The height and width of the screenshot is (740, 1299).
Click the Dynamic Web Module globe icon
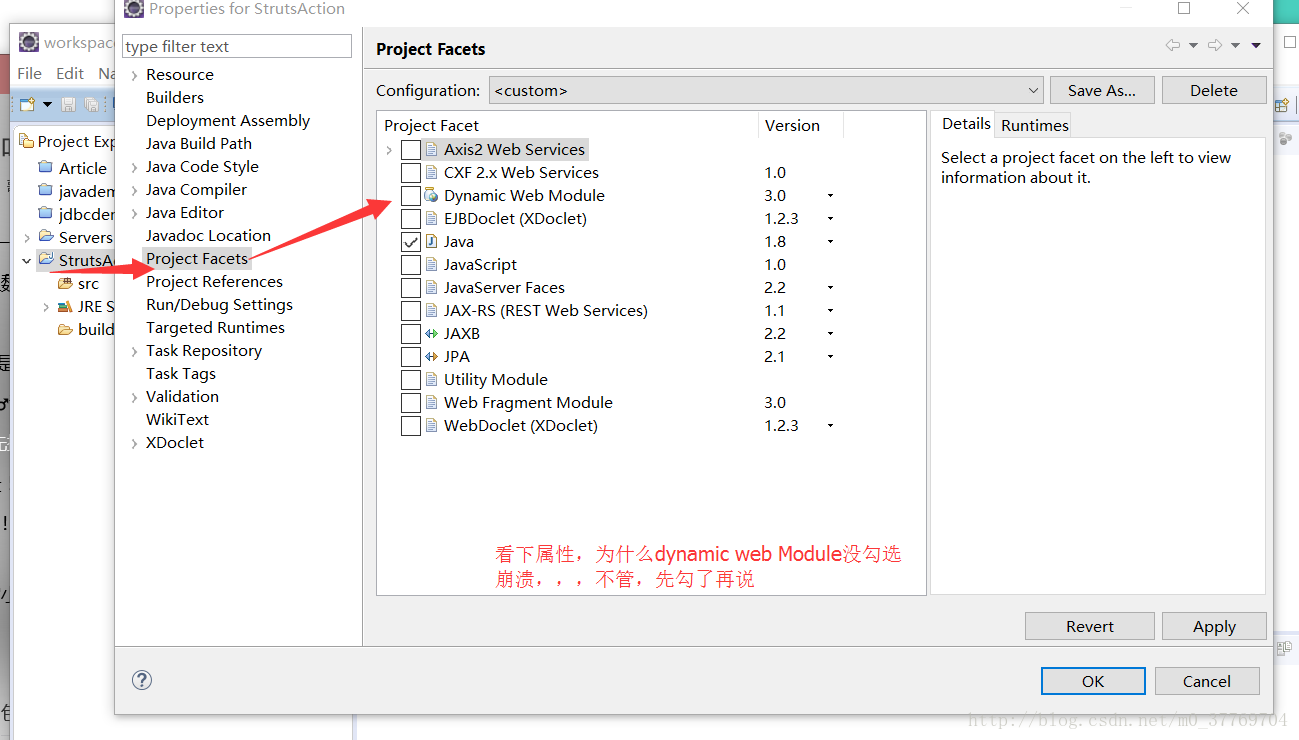coord(431,196)
